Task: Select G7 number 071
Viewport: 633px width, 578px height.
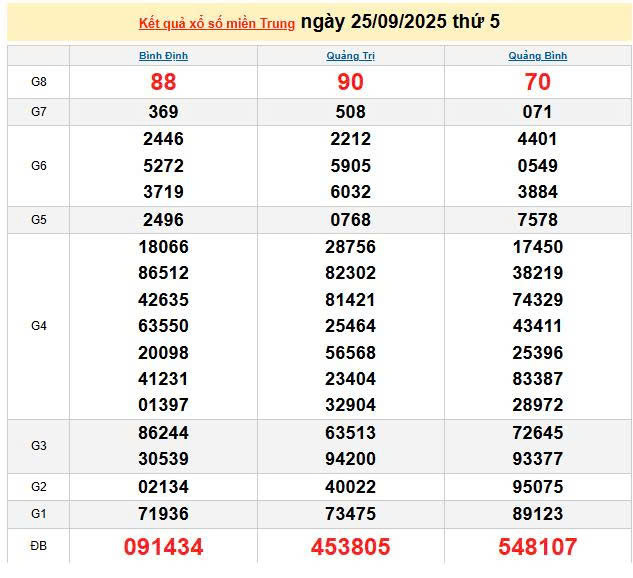Action: [538, 112]
